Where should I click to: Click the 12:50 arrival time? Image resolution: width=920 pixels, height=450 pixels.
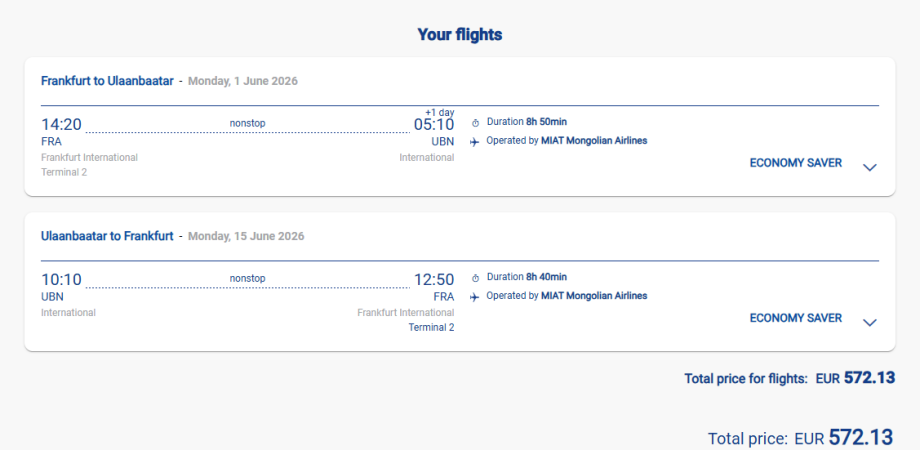[x=434, y=280]
